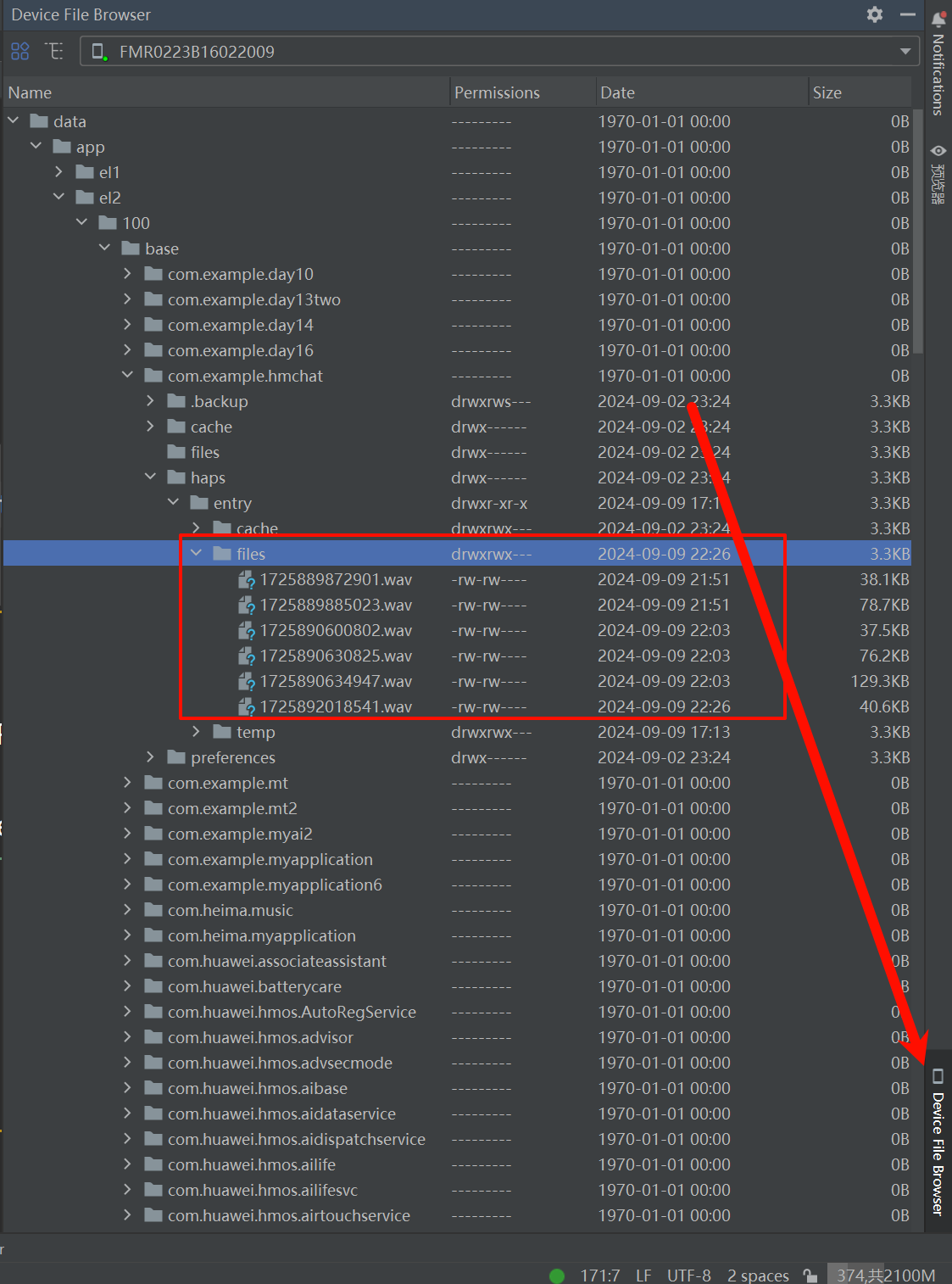
Task: Click the grid view icon in toolbar
Action: click(20, 52)
